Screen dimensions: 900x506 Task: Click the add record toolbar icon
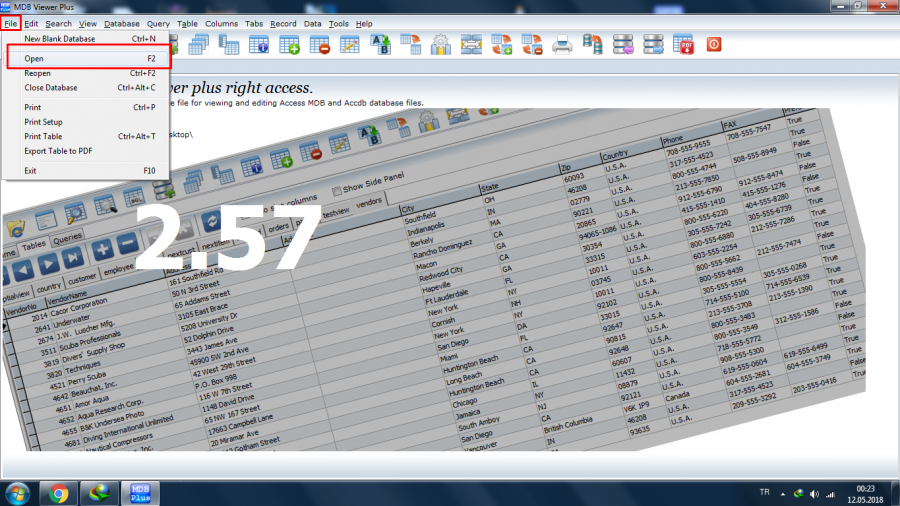click(290, 44)
